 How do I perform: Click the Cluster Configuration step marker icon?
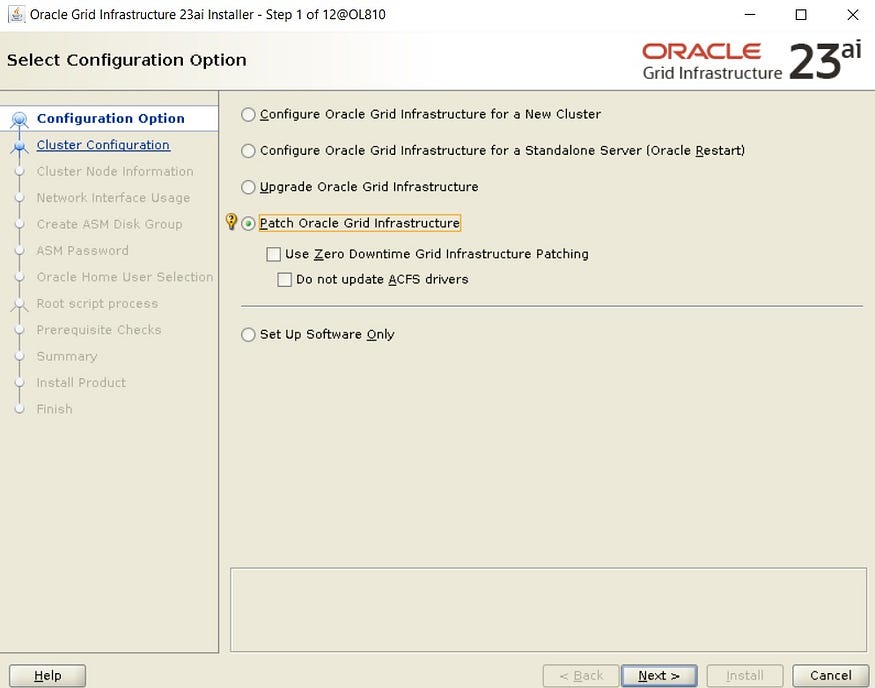(20, 146)
